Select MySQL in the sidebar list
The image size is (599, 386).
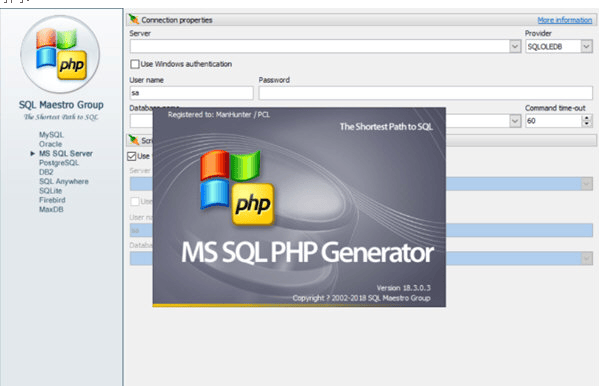click(51, 135)
